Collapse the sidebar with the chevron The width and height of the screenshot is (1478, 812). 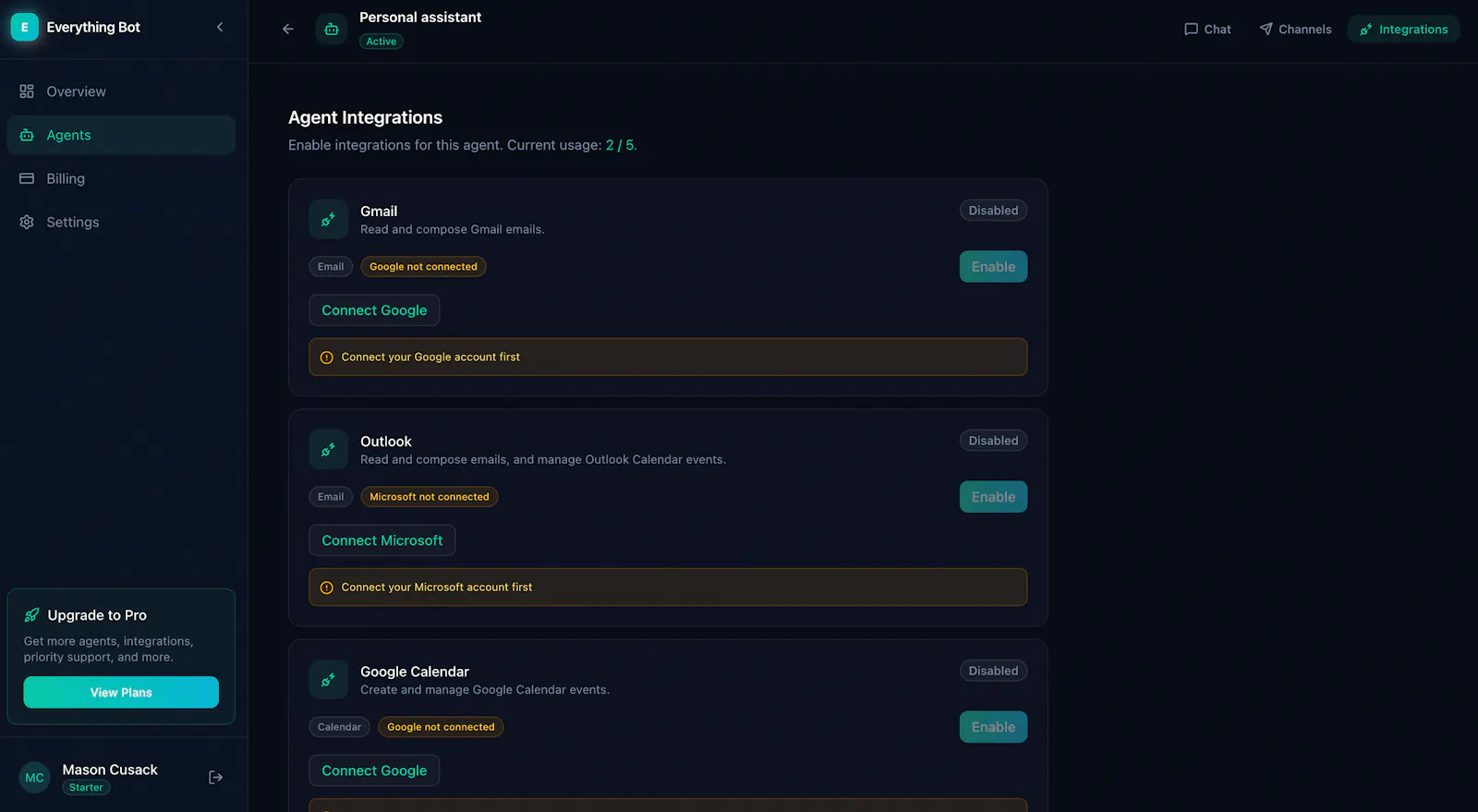click(x=220, y=27)
